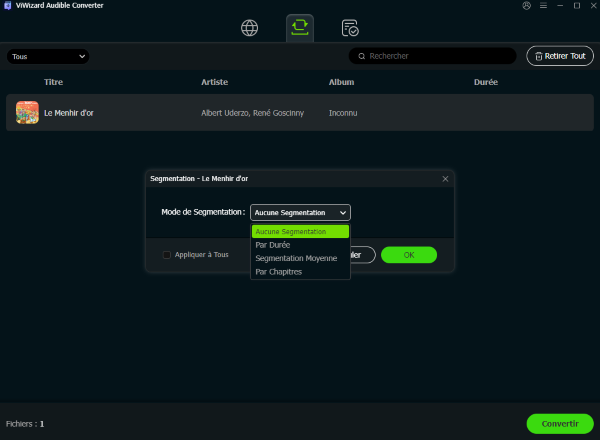Click the Fichiers : 1 status text

[x=25, y=424]
